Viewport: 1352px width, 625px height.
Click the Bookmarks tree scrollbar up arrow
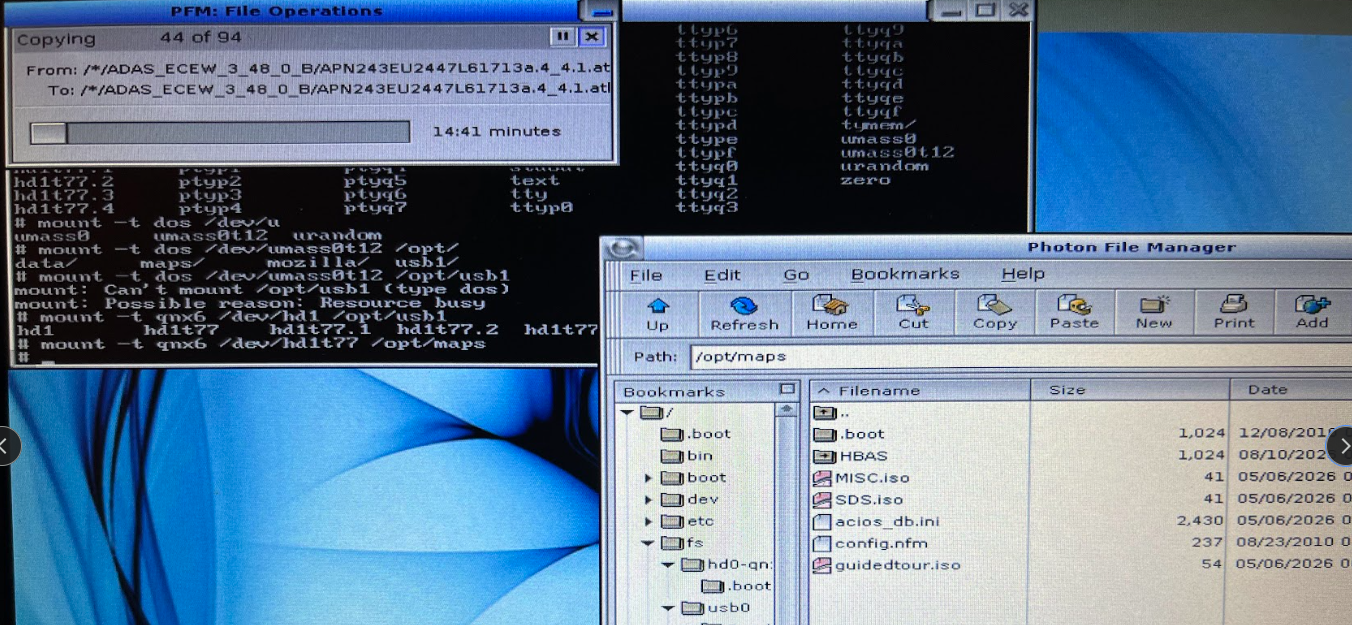[787, 410]
